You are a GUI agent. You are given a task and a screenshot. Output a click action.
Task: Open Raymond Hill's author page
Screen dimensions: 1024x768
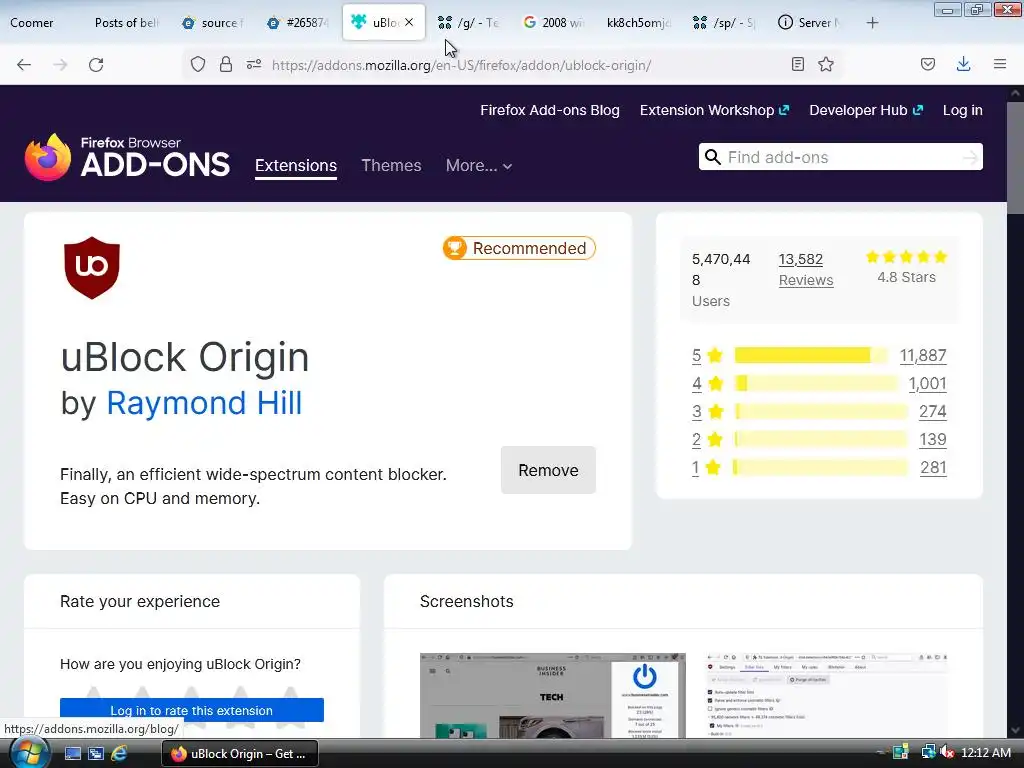204,403
